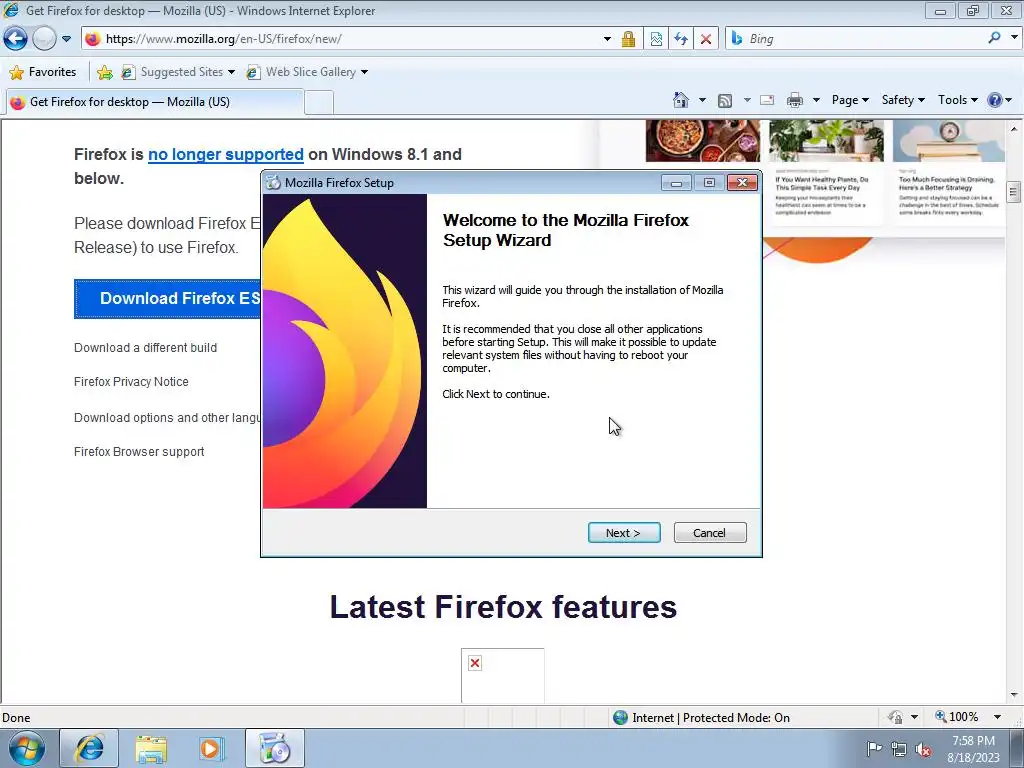Click the Internet Explorer taskbar icon
Viewport: 1024px width, 768px height.
(x=89, y=748)
